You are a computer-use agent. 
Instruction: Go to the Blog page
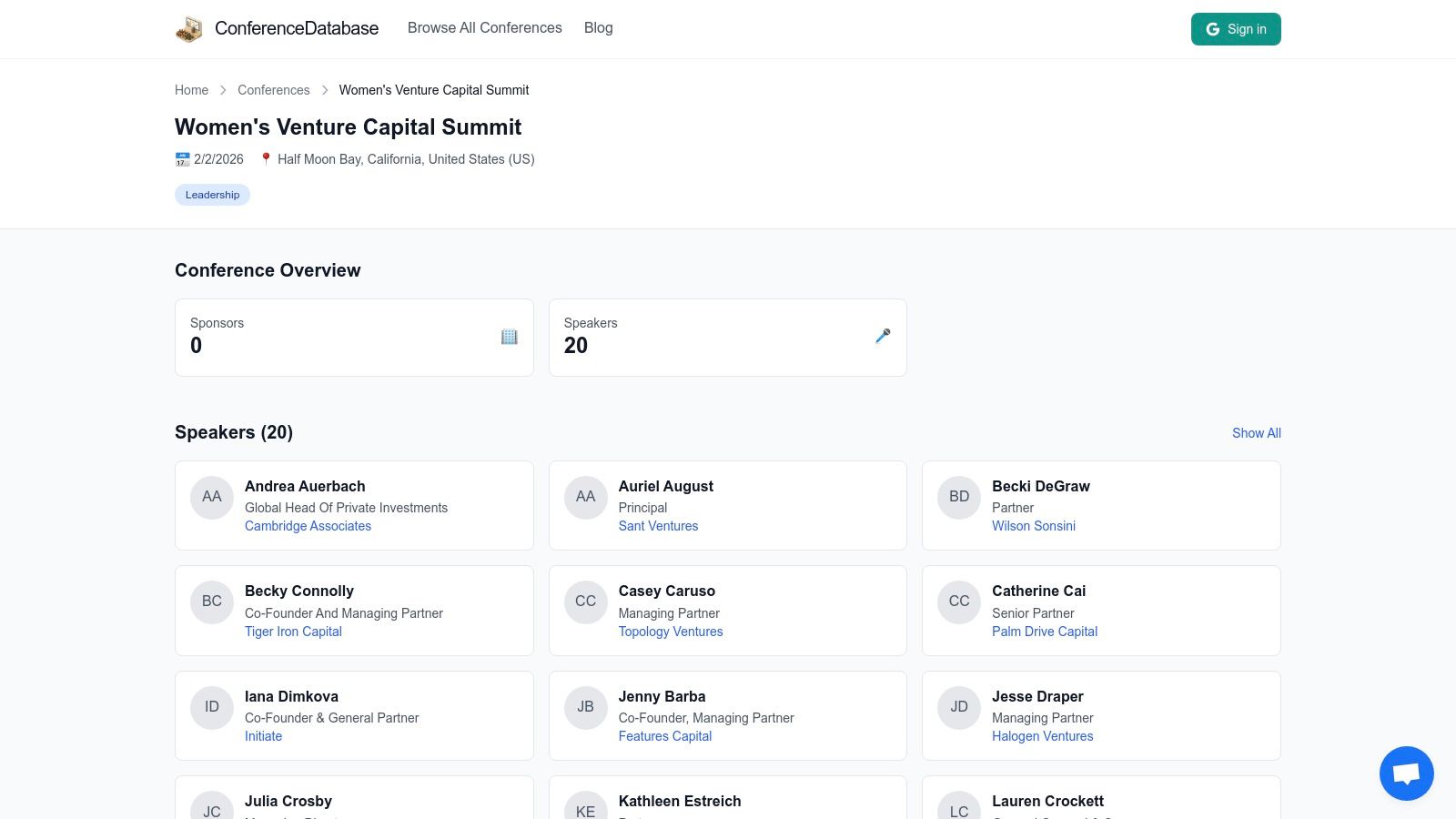[x=598, y=28]
